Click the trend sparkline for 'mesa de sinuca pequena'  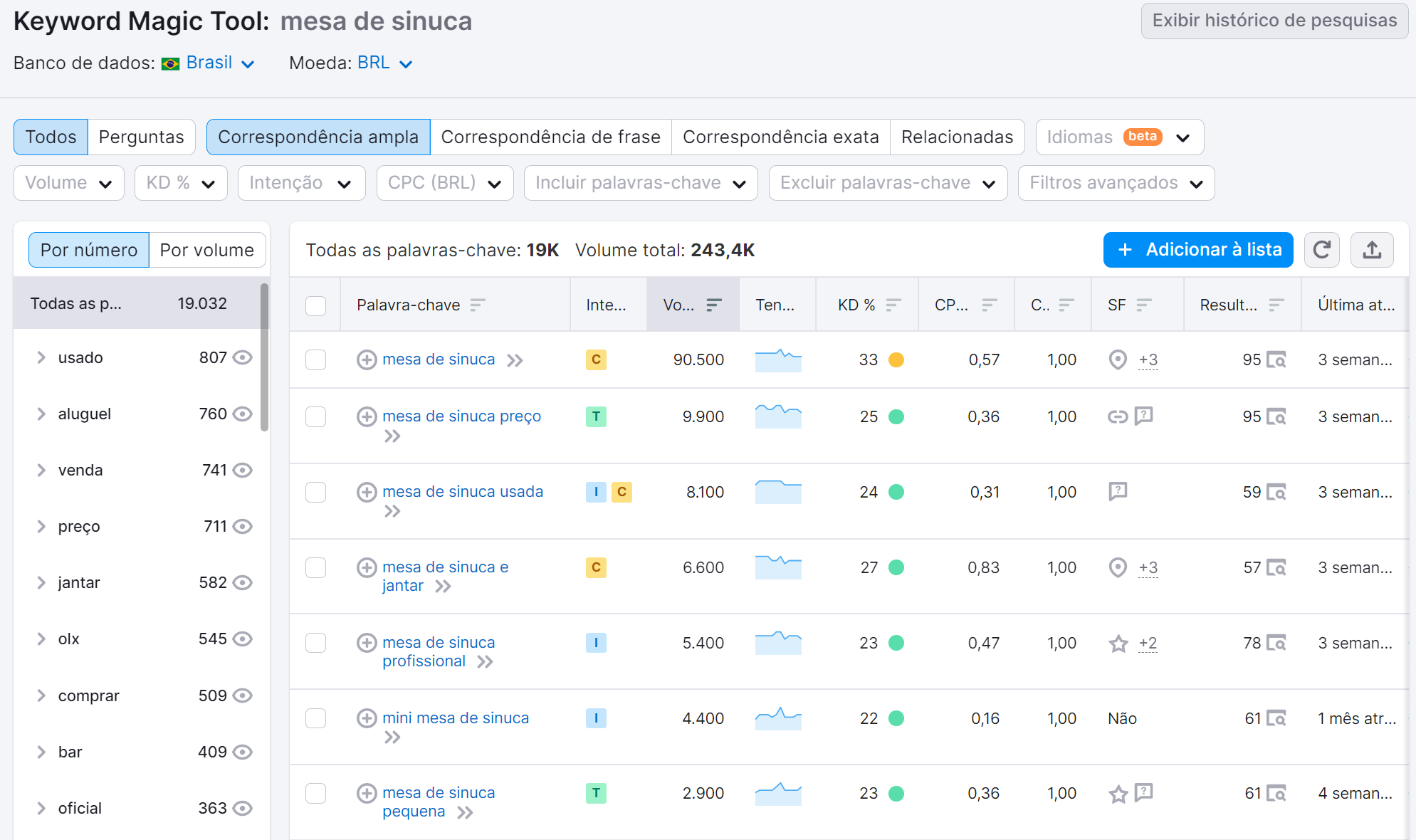[778, 793]
